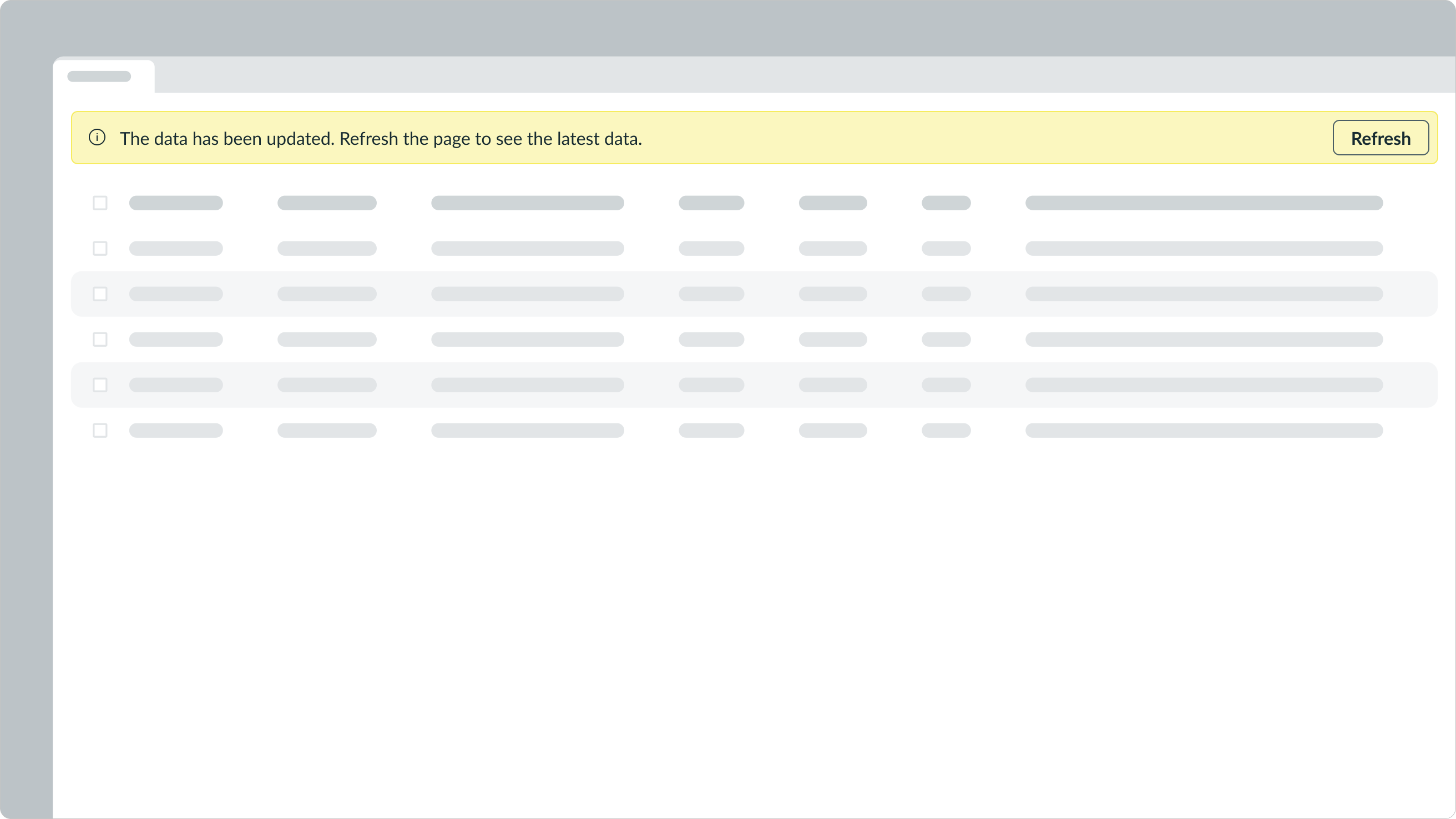Check the second row's checkbox

coord(100,249)
